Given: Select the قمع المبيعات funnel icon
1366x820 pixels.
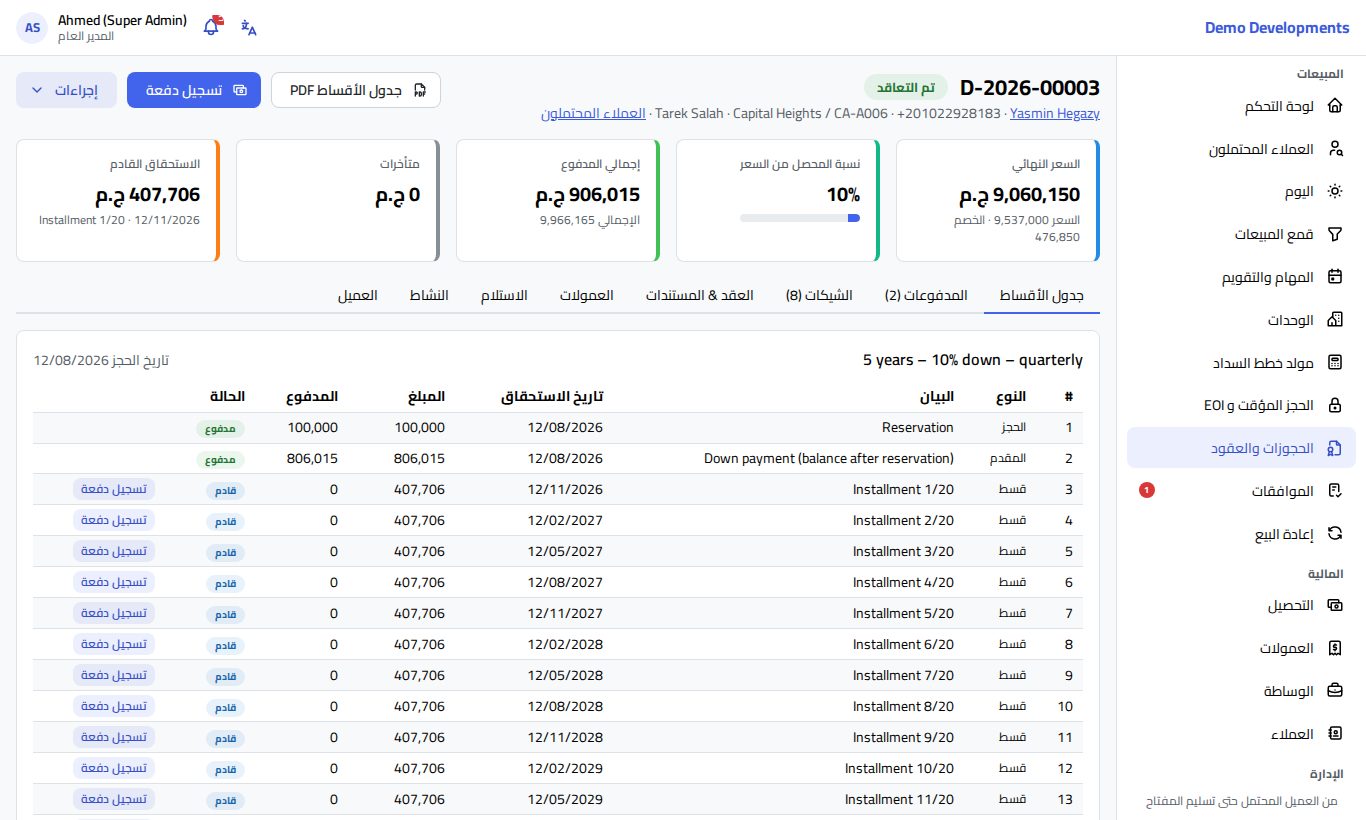Looking at the screenshot, I should click(x=1334, y=234).
